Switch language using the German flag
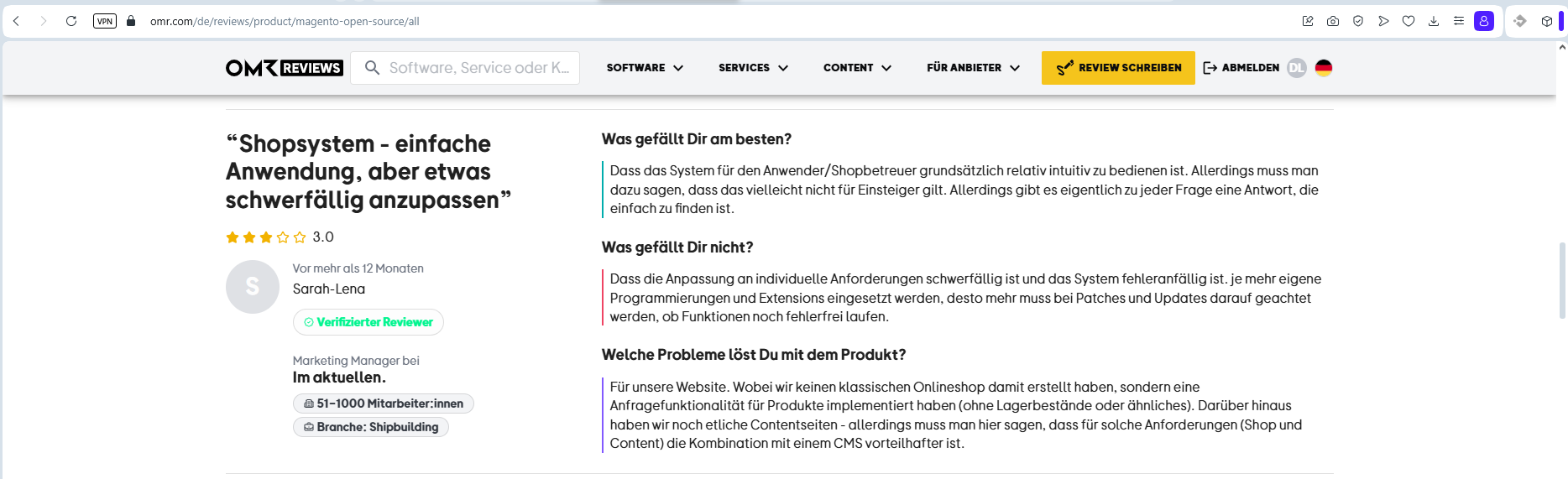This screenshot has height=479, width=1568. (x=1324, y=68)
